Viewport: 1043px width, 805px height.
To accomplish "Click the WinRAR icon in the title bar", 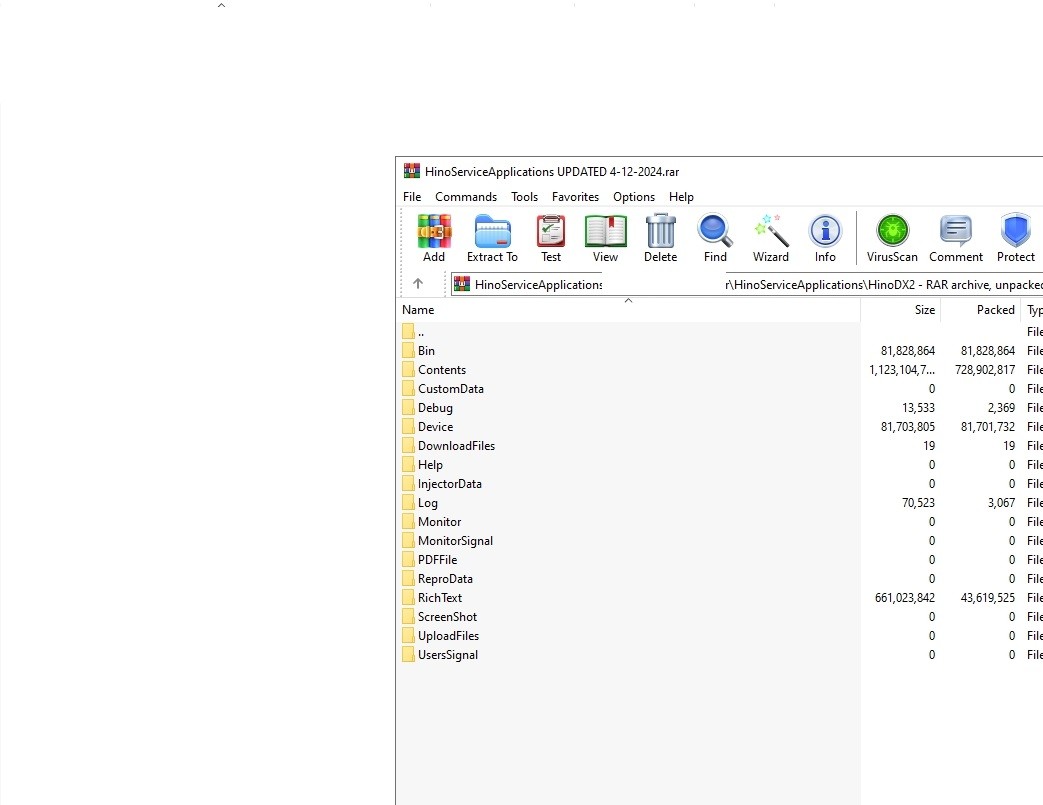I will click(412, 172).
